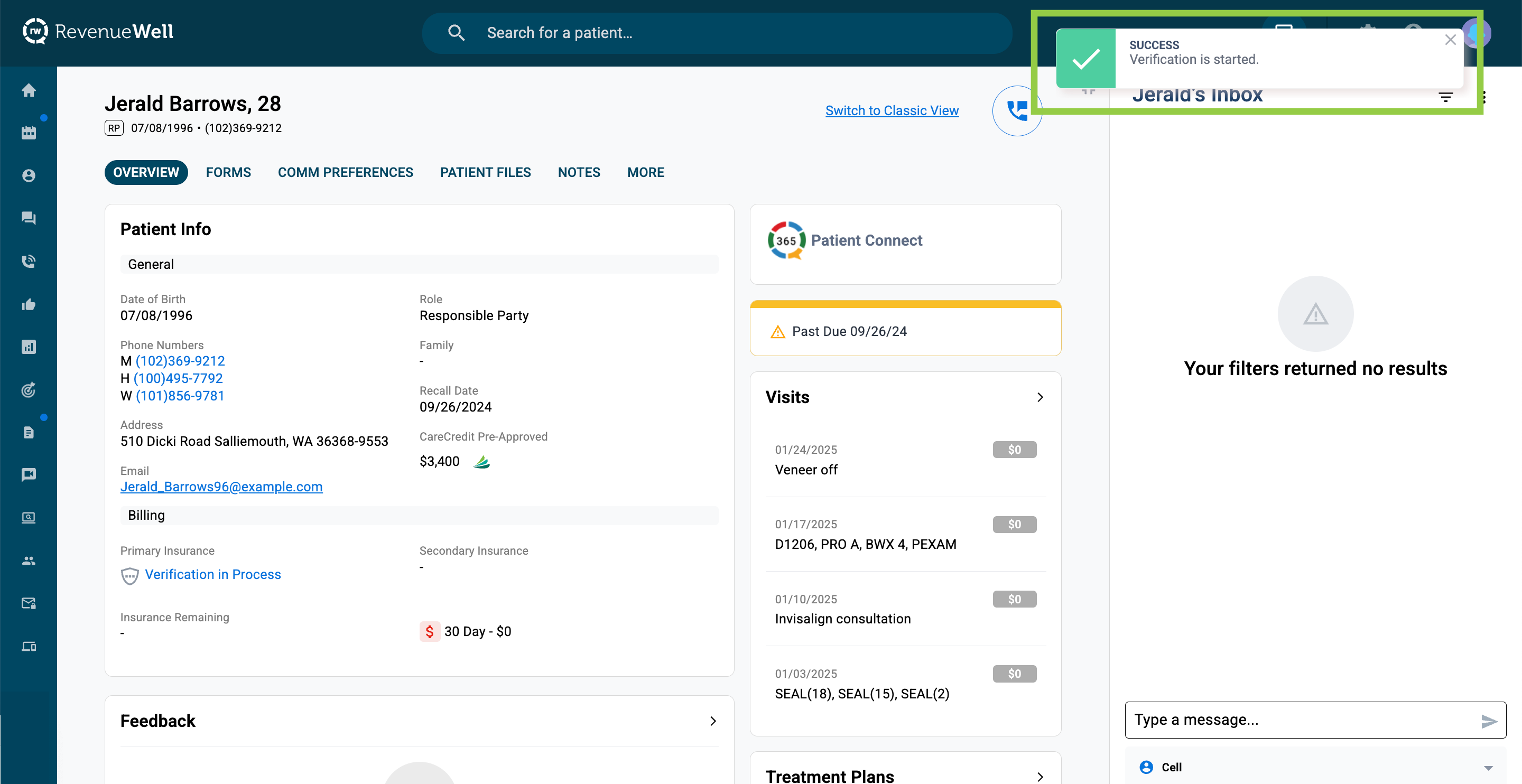The image size is (1522, 784).
Task: Click the Past Due warning triangle icon
Action: [777, 332]
